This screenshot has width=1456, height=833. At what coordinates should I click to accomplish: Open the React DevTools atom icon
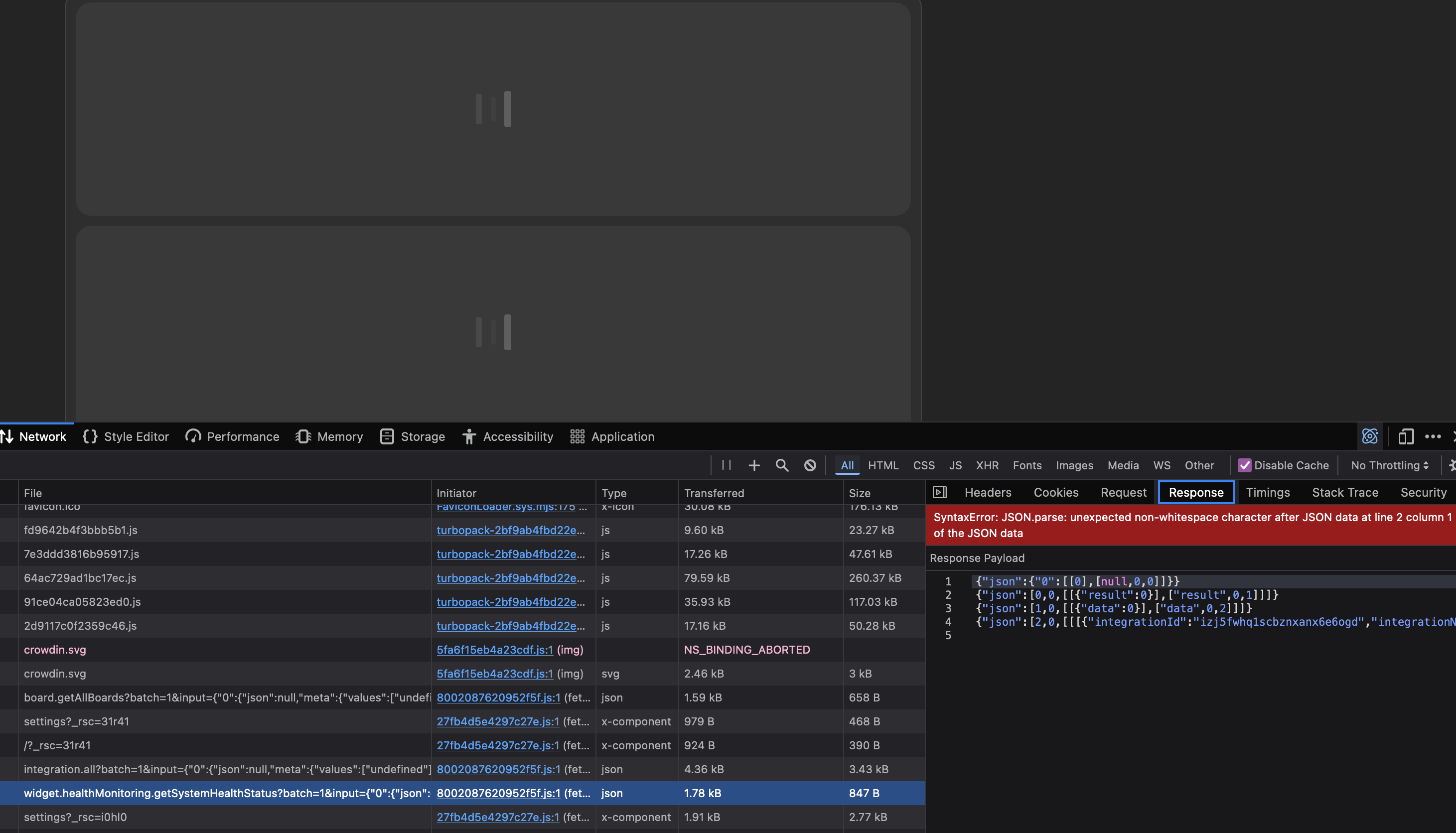pos(1370,436)
